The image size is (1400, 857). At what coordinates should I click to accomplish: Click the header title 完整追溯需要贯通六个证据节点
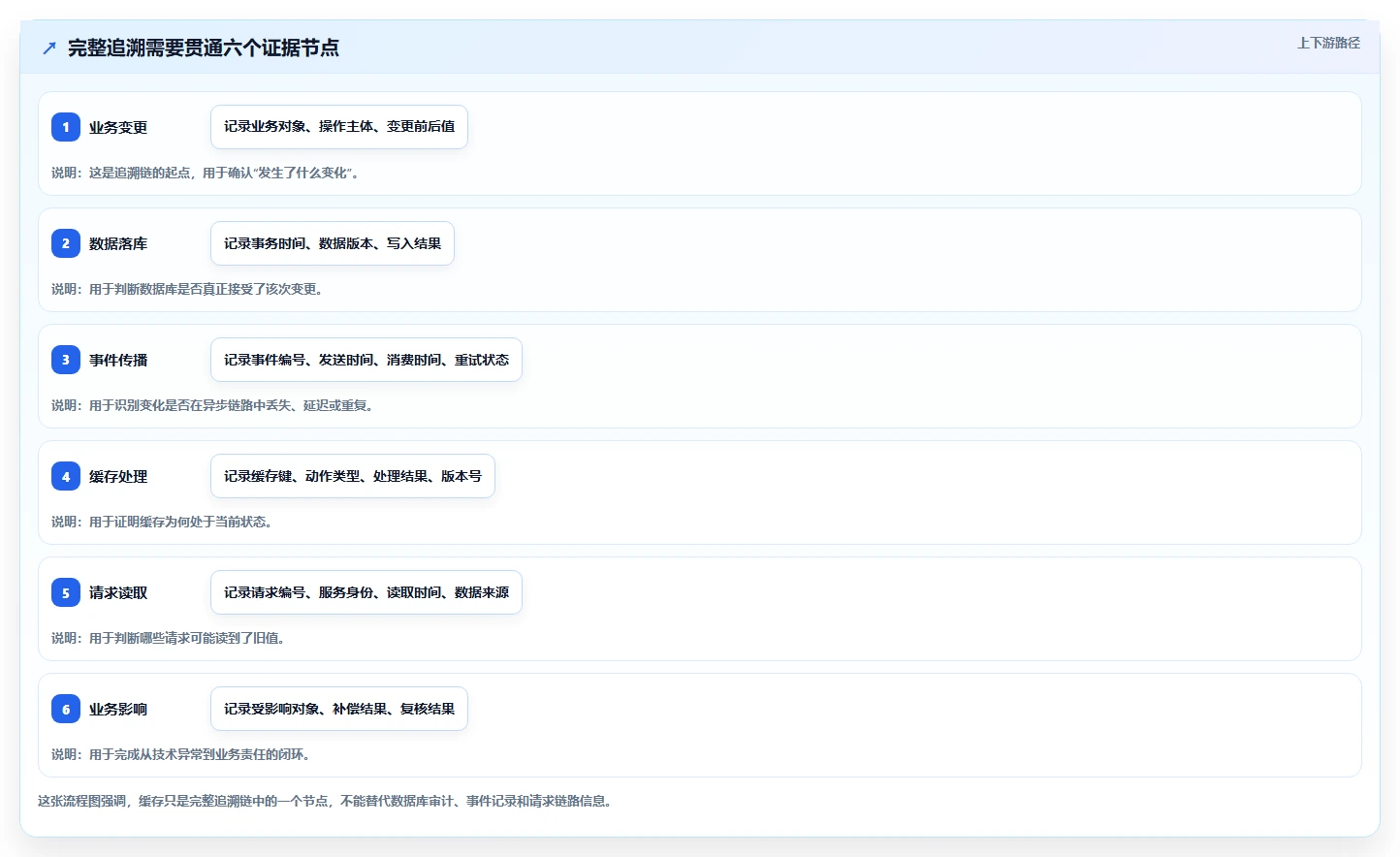click(x=204, y=48)
